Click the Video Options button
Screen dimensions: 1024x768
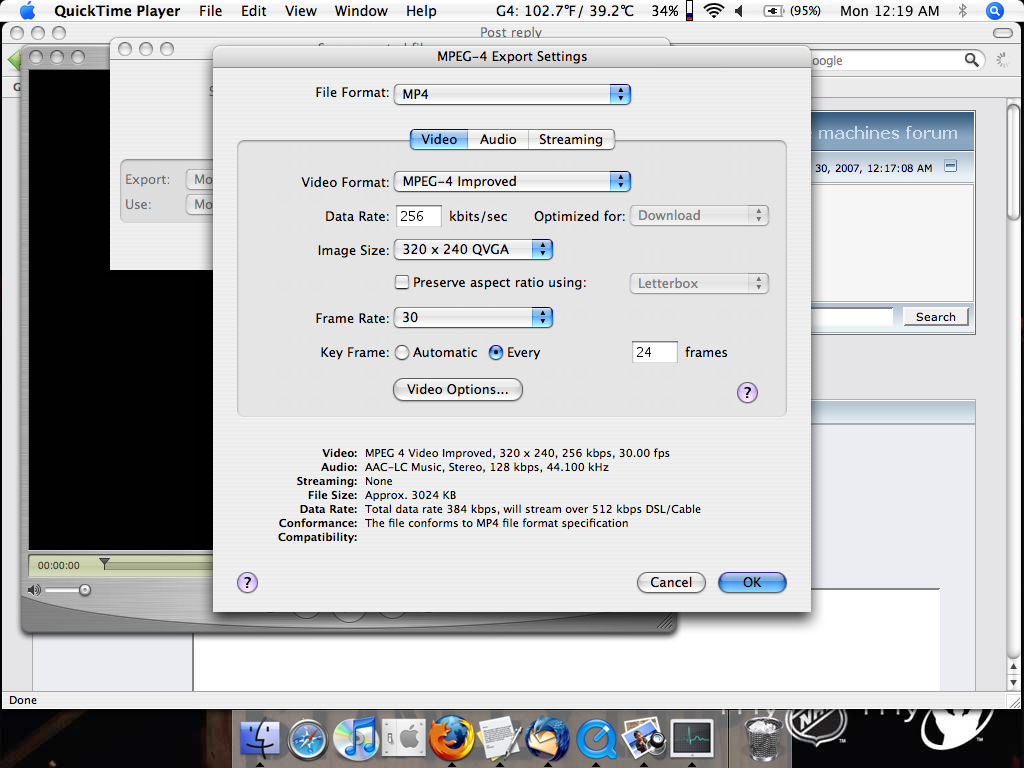(x=458, y=389)
